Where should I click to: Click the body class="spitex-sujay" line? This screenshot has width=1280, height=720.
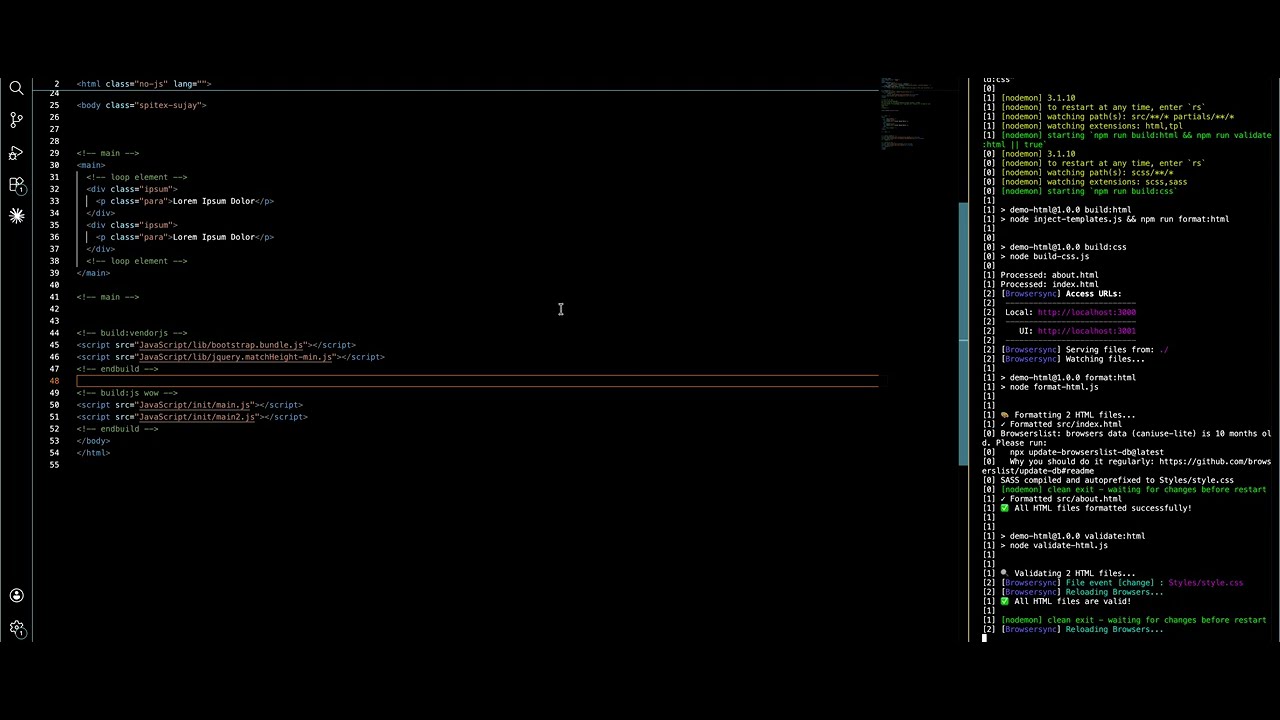tap(141, 105)
